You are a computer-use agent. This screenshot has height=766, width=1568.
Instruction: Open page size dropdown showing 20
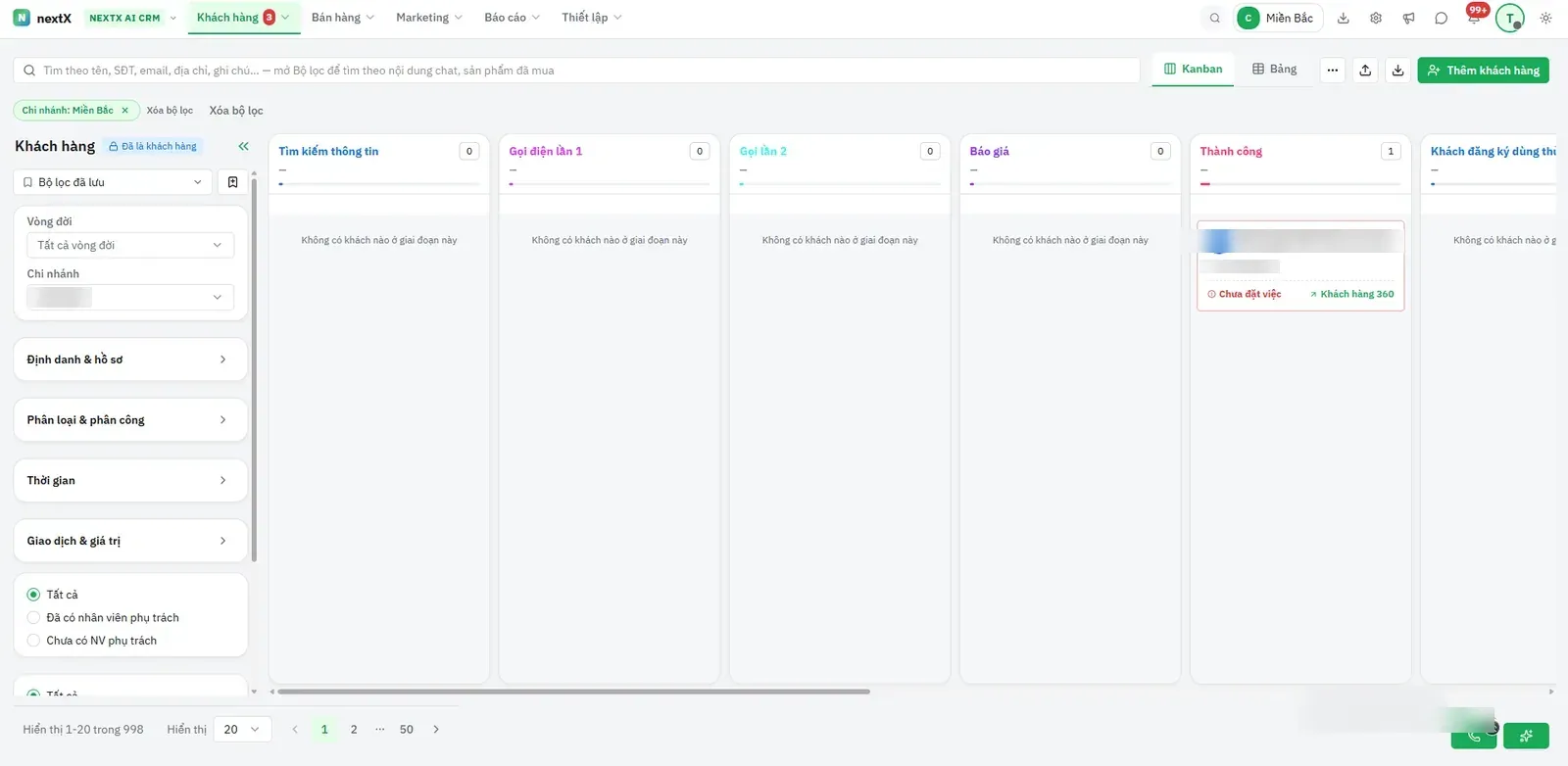(242, 729)
